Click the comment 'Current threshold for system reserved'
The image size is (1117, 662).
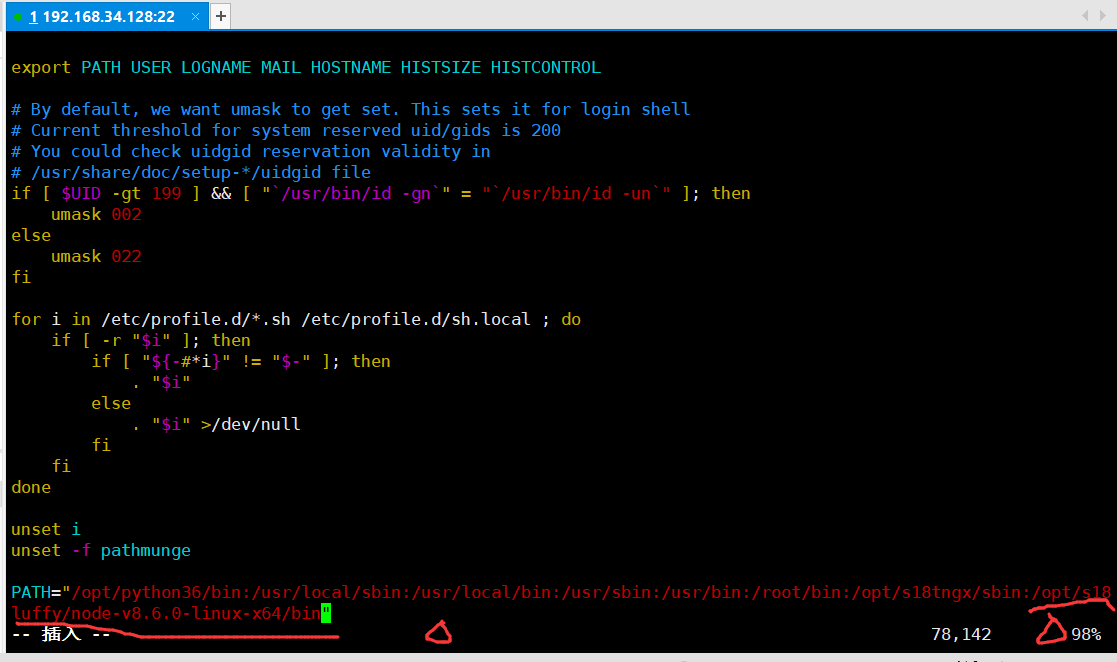[x=286, y=130]
